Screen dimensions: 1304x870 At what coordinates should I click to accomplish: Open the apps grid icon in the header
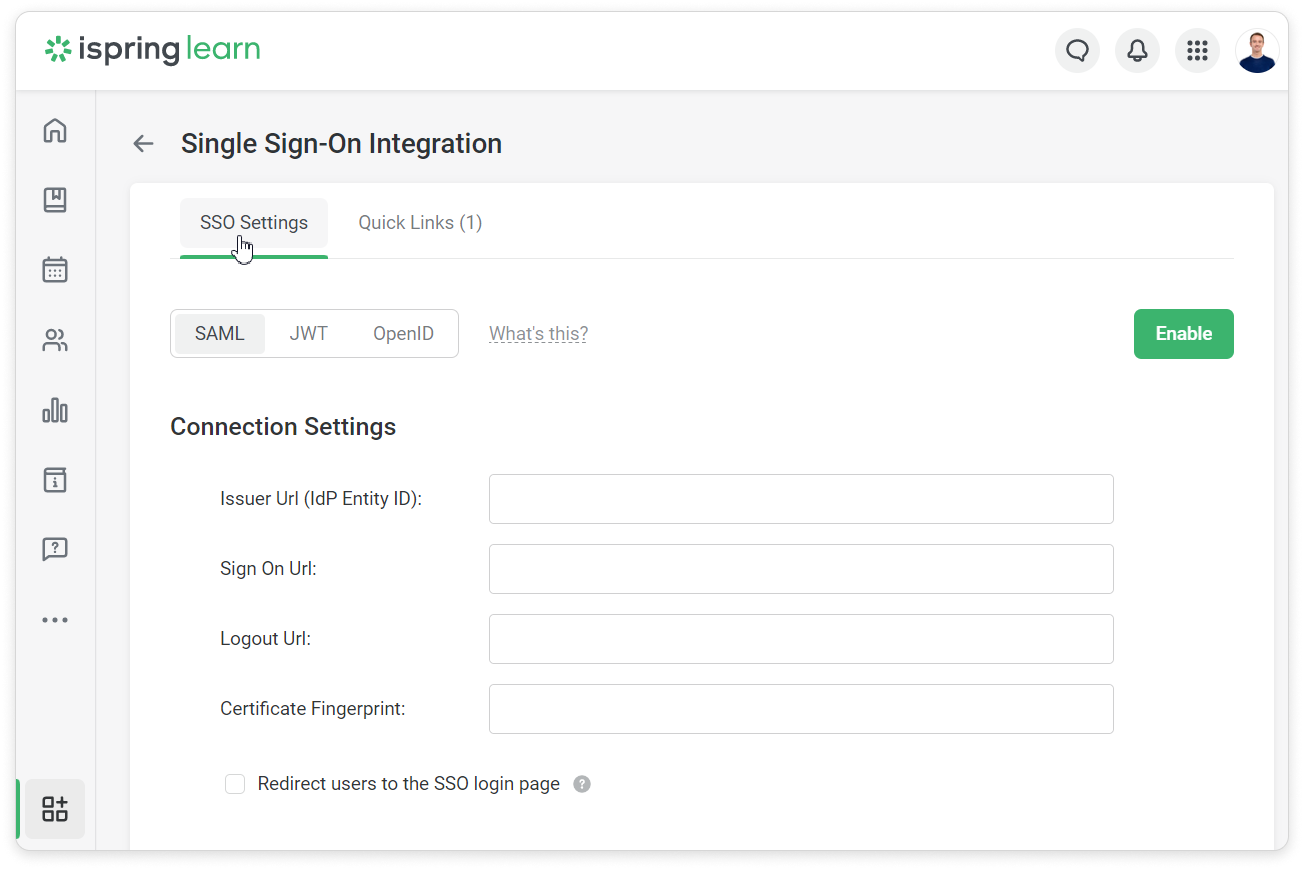point(1197,50)
